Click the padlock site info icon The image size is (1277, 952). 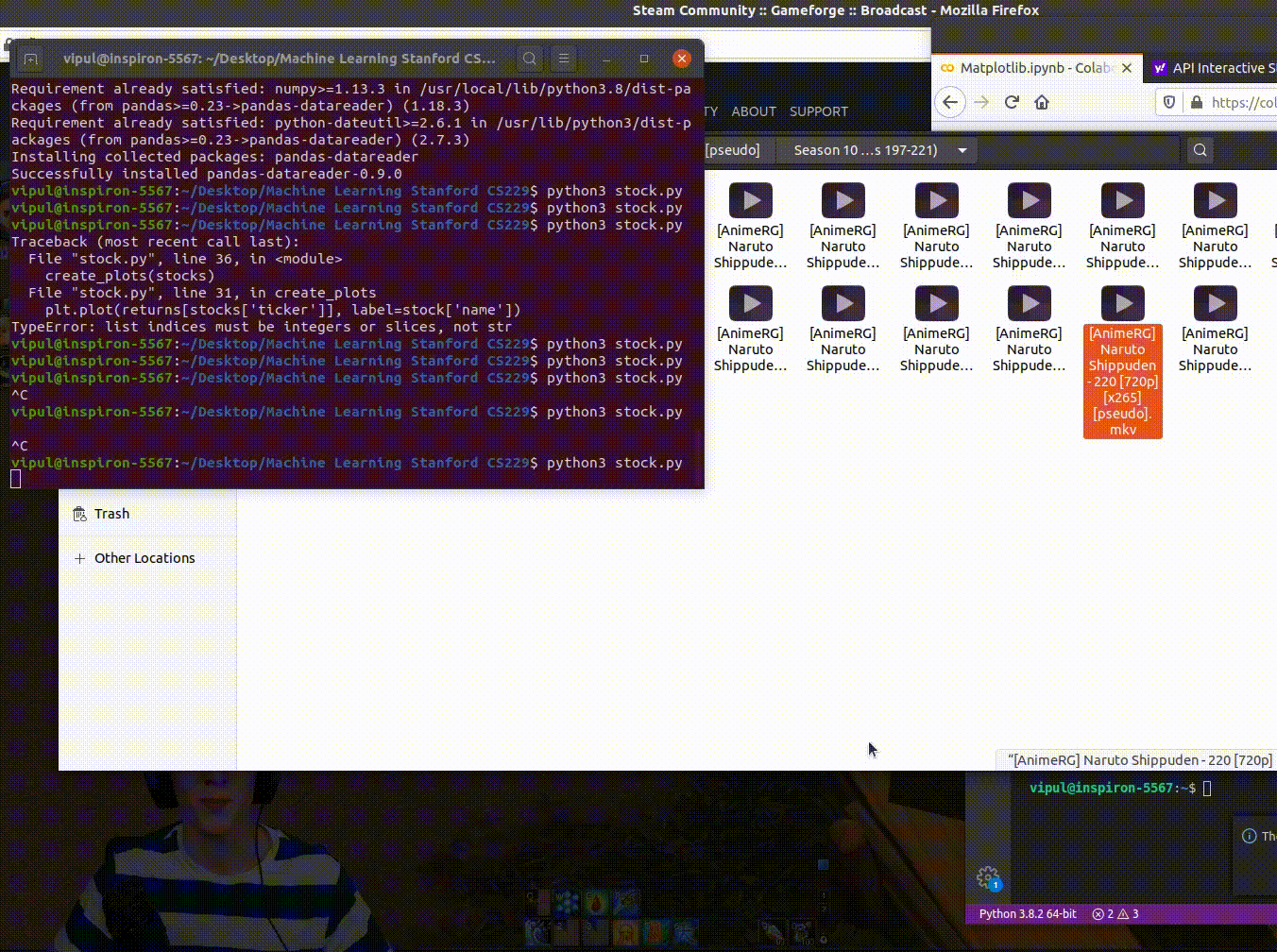click(1196, 102)
